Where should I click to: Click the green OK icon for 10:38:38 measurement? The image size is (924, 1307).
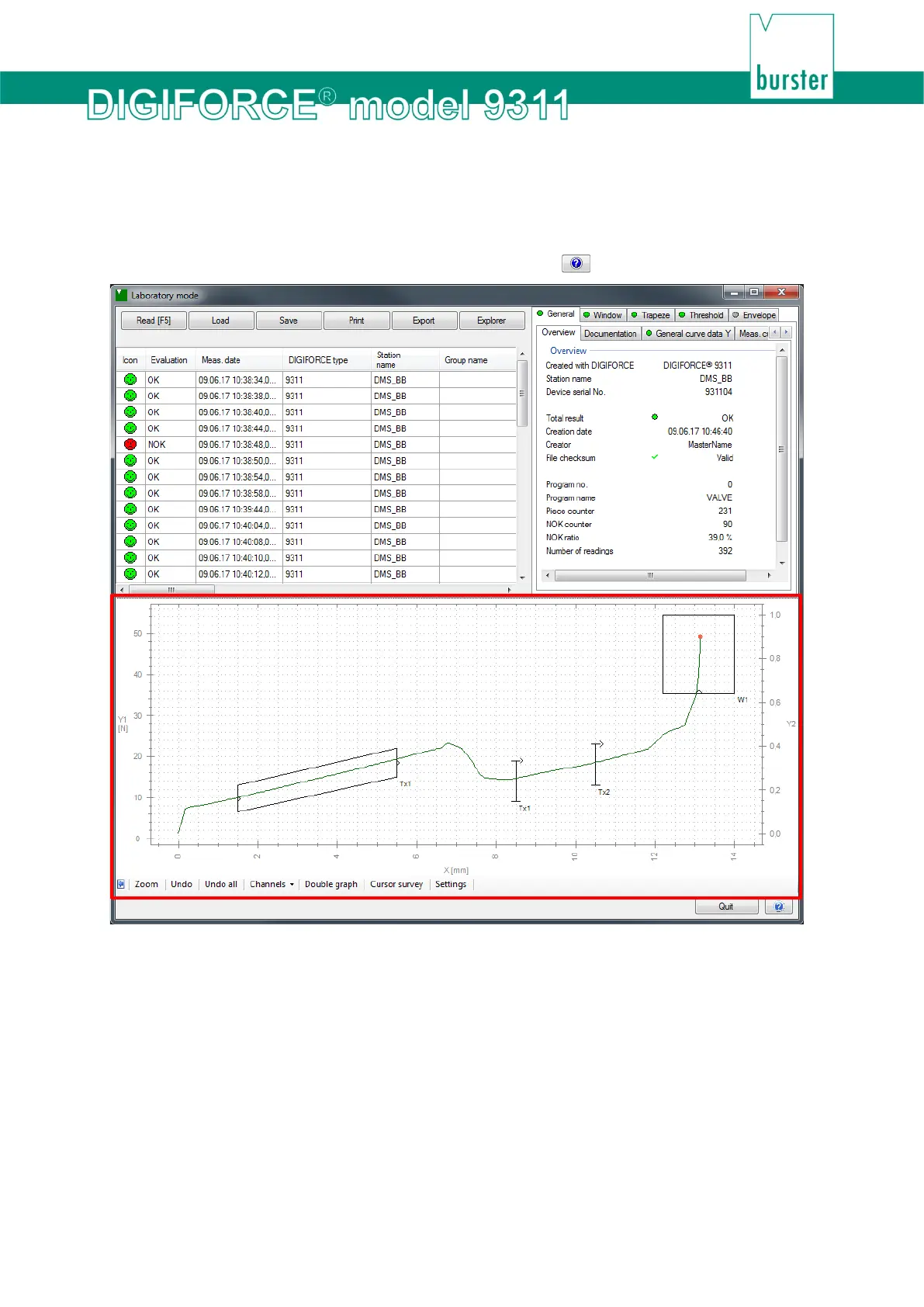point(130,396)
